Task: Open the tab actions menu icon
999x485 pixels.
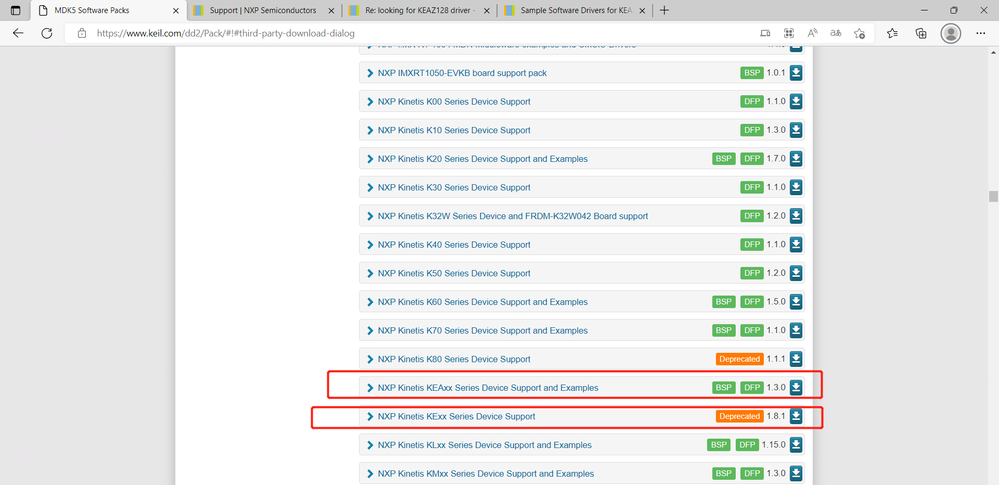Action: [x=16, y=10]
